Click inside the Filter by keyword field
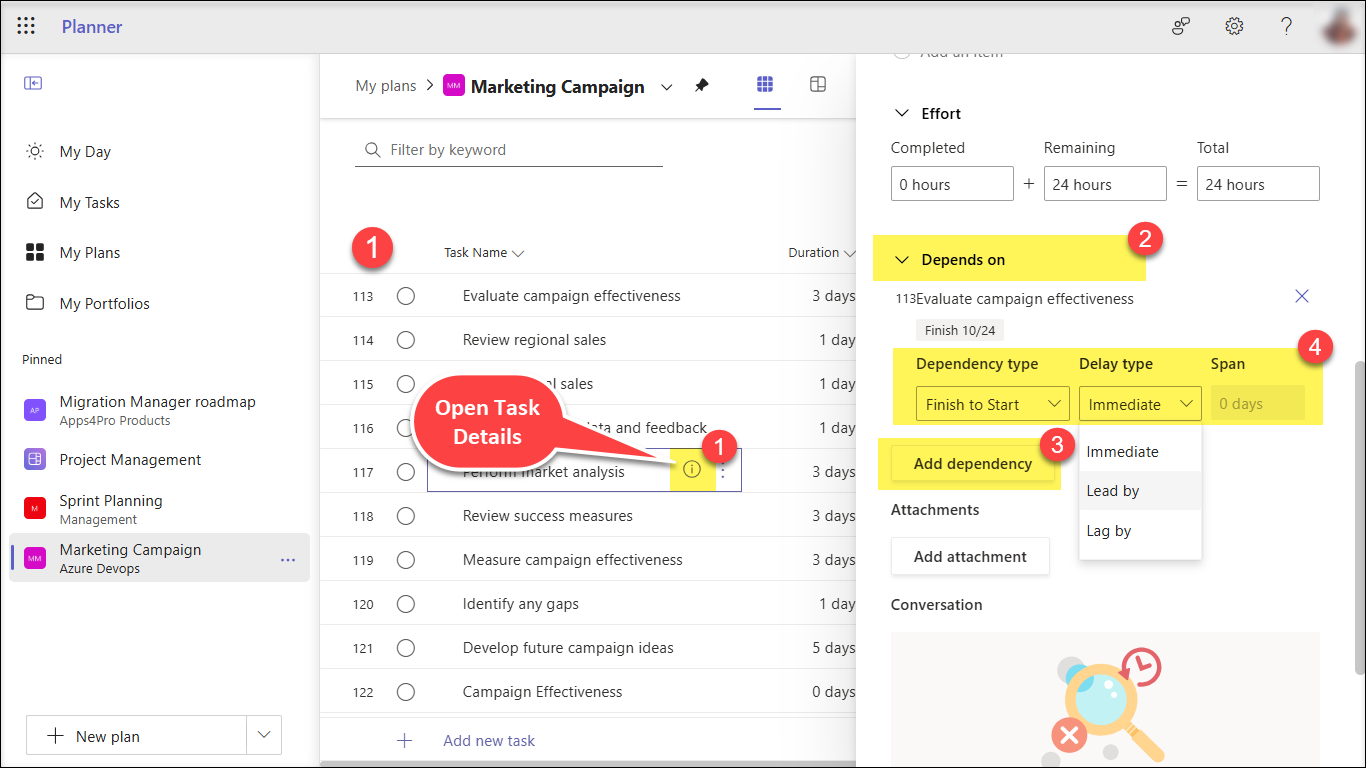This screenshot has width=1366, height=768. [508, 148]
